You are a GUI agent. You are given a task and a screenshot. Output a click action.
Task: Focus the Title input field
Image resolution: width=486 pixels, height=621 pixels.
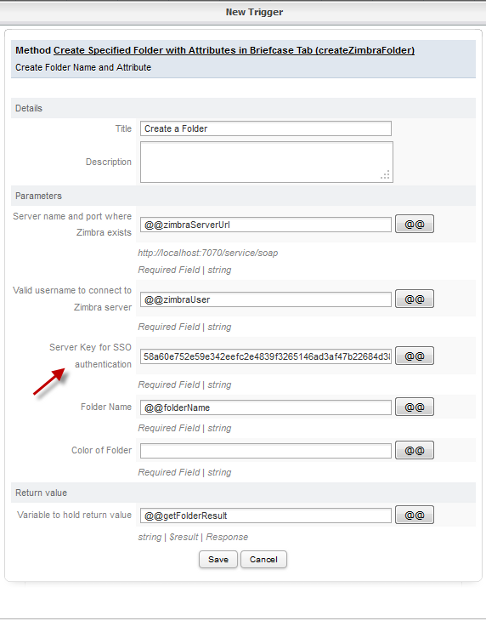pyautogui.click(x=266, y=129)
